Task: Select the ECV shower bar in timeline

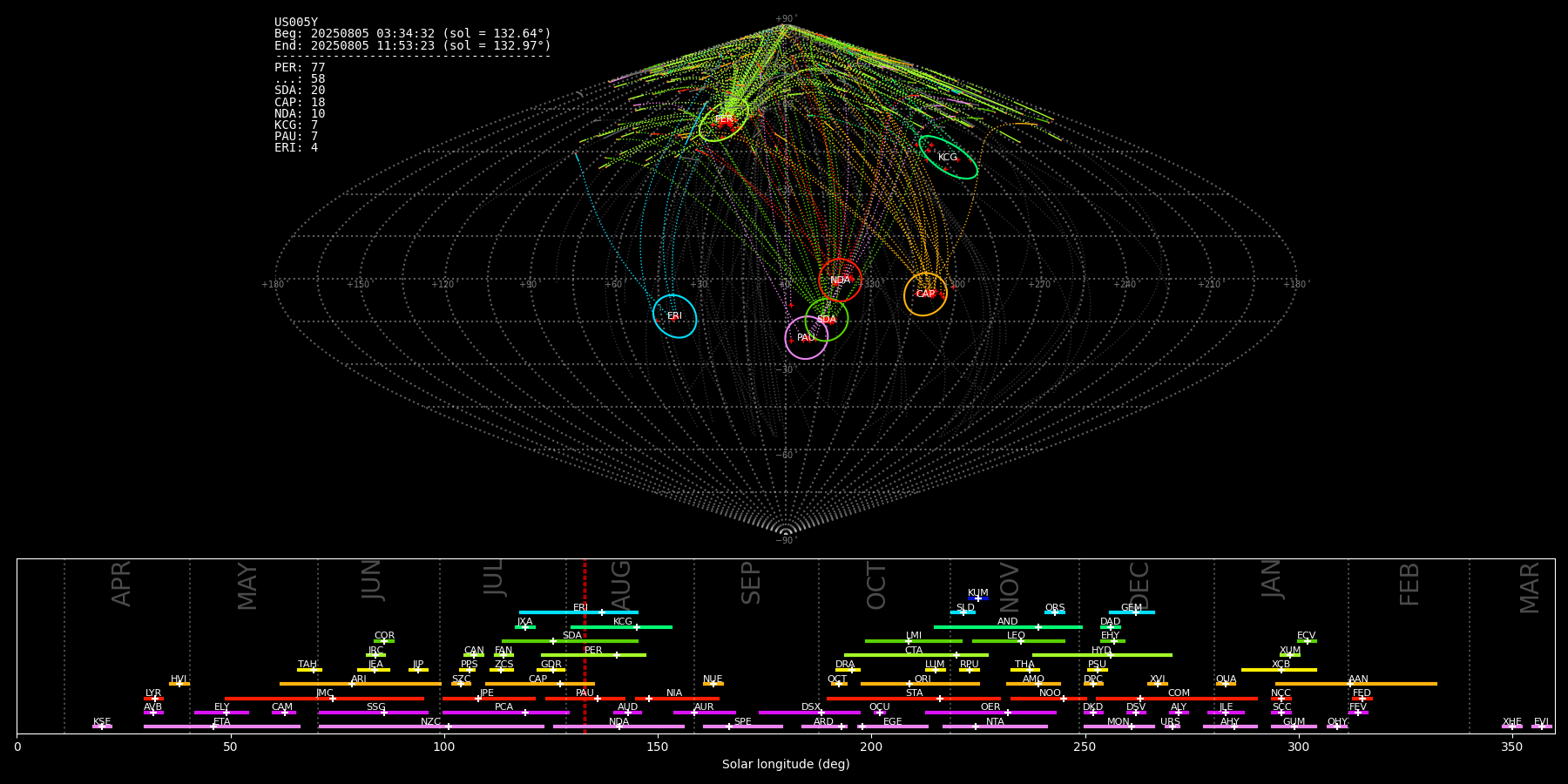Action: [1307, 641]
